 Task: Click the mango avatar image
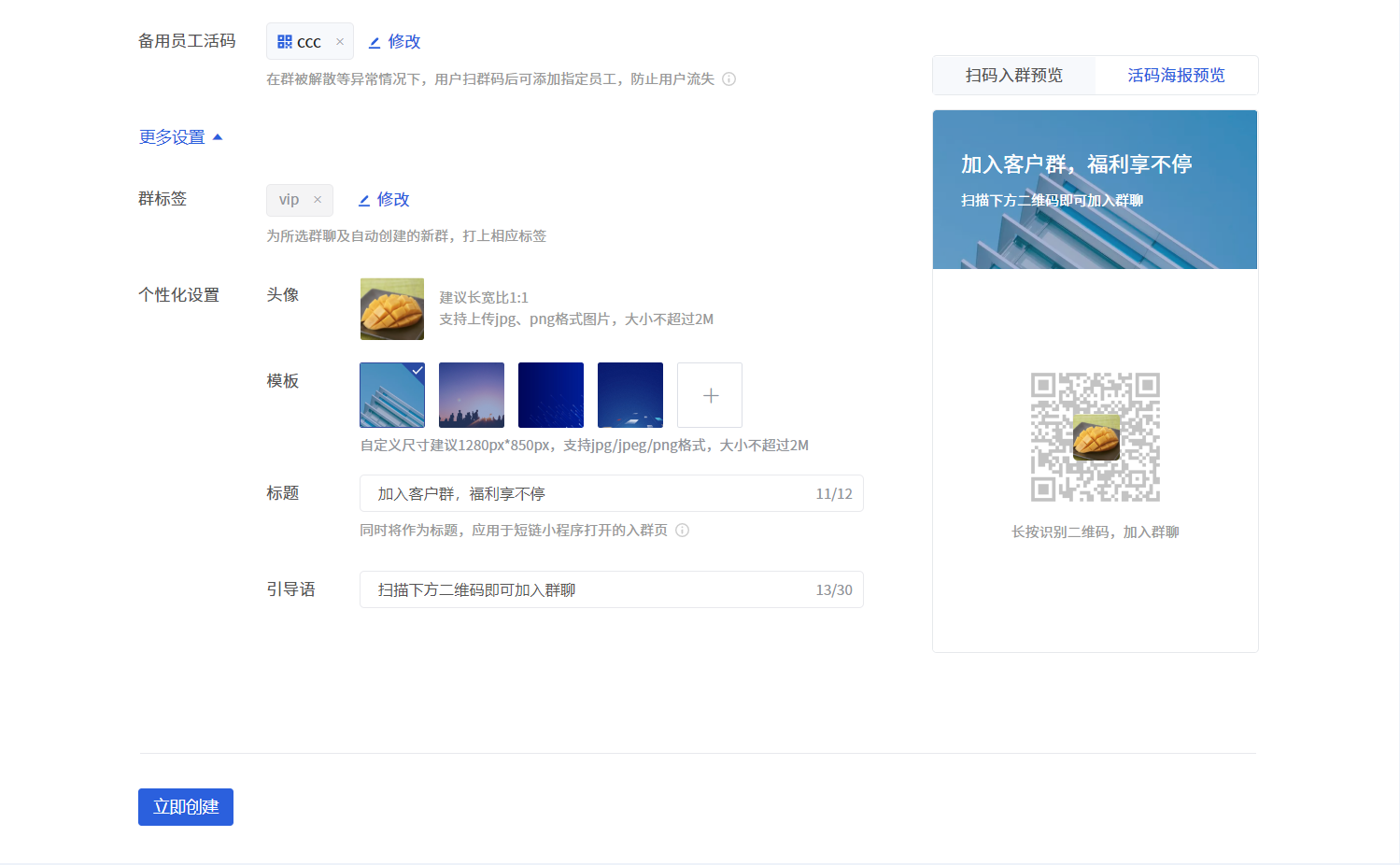pyautogui.click(x=392, y=309)
